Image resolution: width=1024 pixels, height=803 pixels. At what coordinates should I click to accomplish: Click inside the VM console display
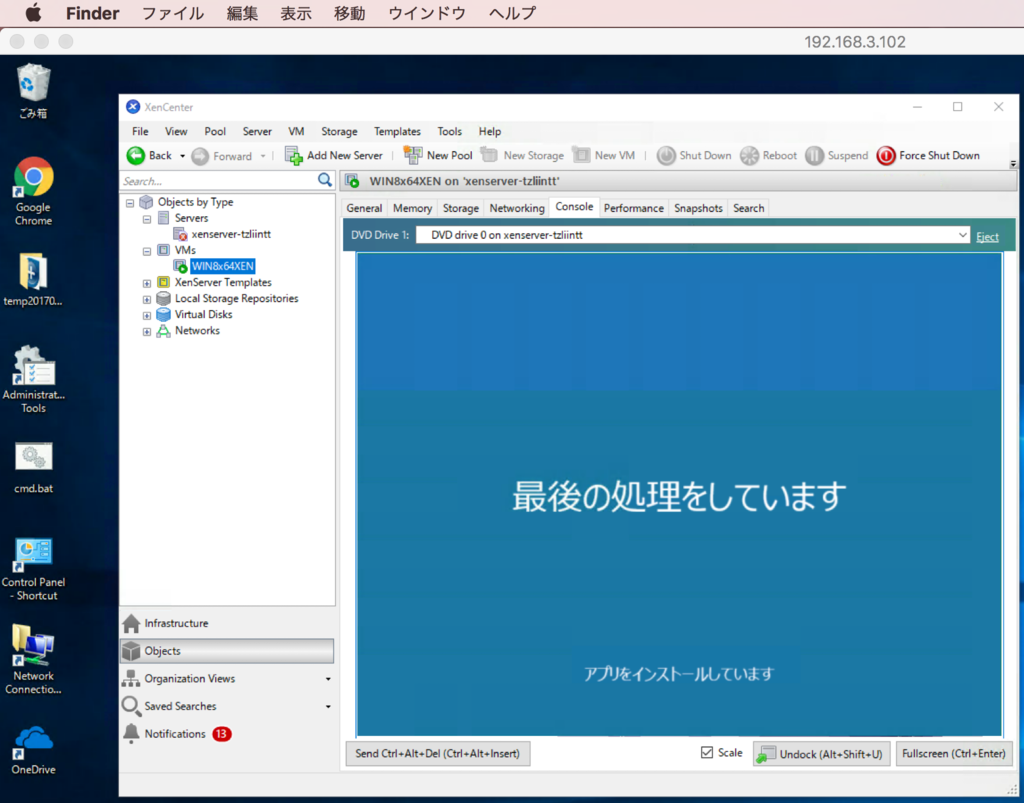click(x=679, y=495)
